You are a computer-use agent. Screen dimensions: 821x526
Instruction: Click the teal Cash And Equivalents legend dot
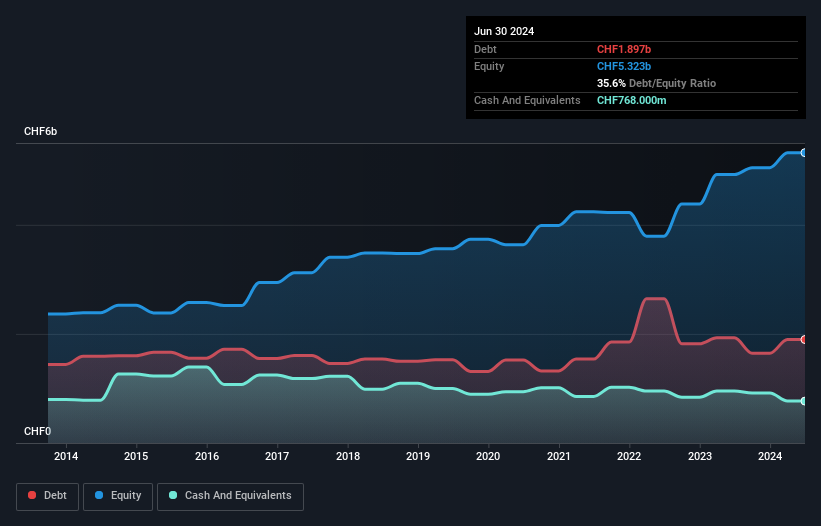[x=173, y=495]
